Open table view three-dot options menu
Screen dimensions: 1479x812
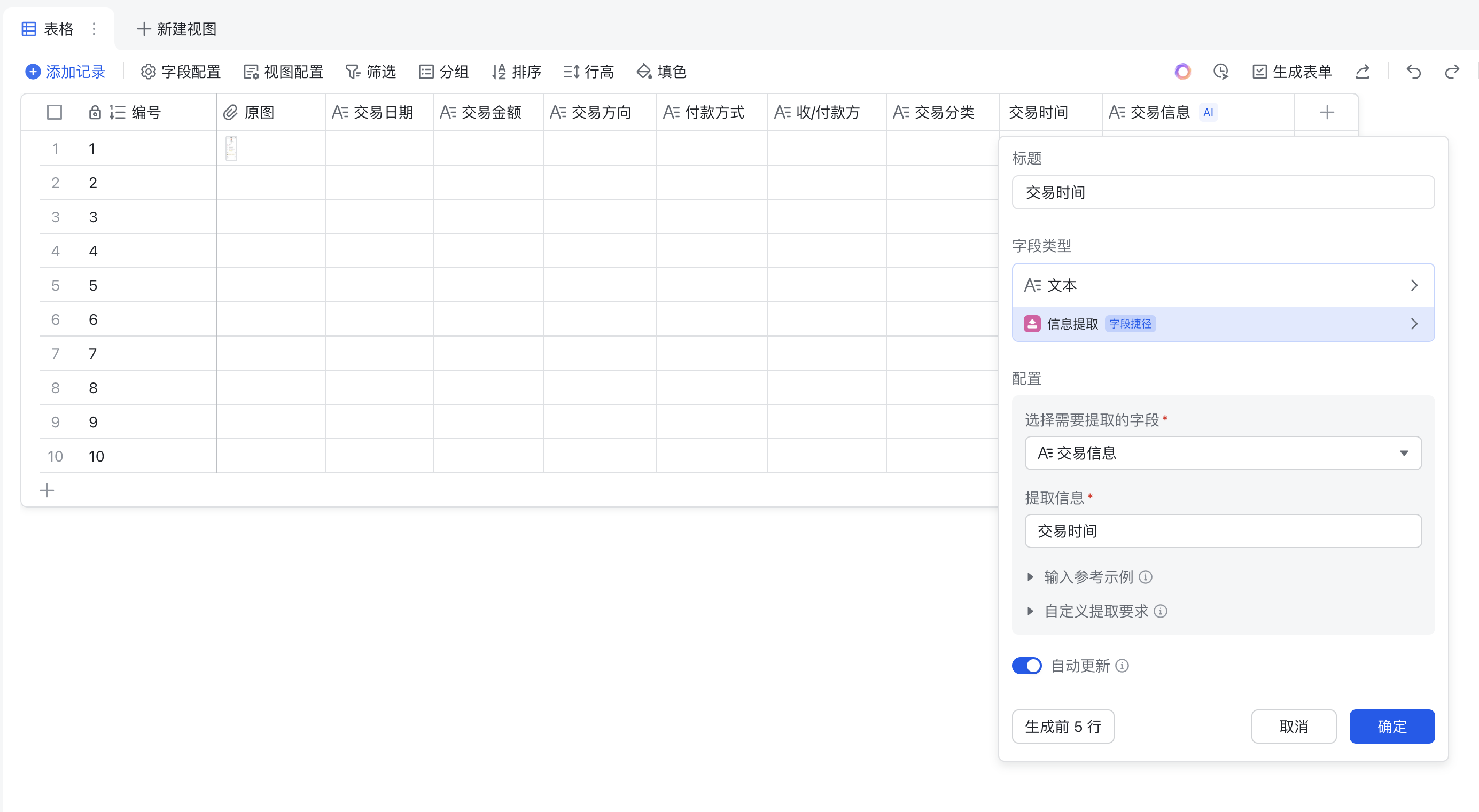[94, 29]
